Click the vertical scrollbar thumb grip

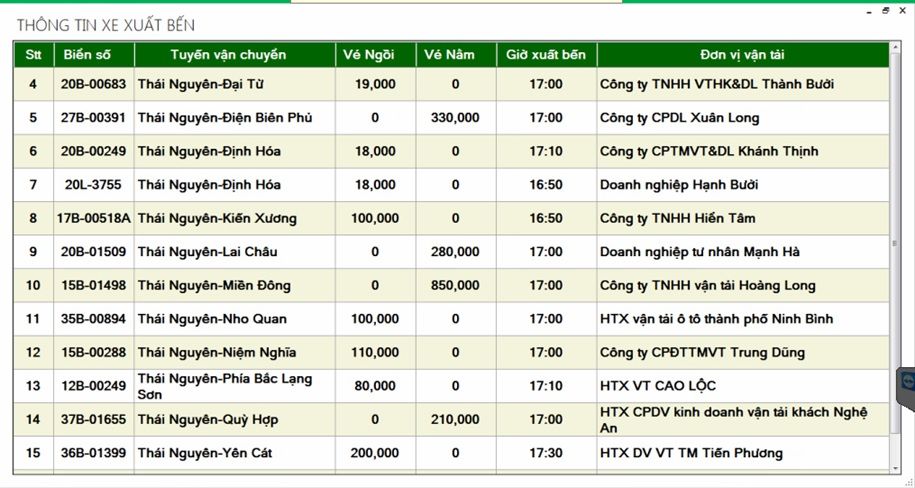pyautogui.click(x=896, y=243)
